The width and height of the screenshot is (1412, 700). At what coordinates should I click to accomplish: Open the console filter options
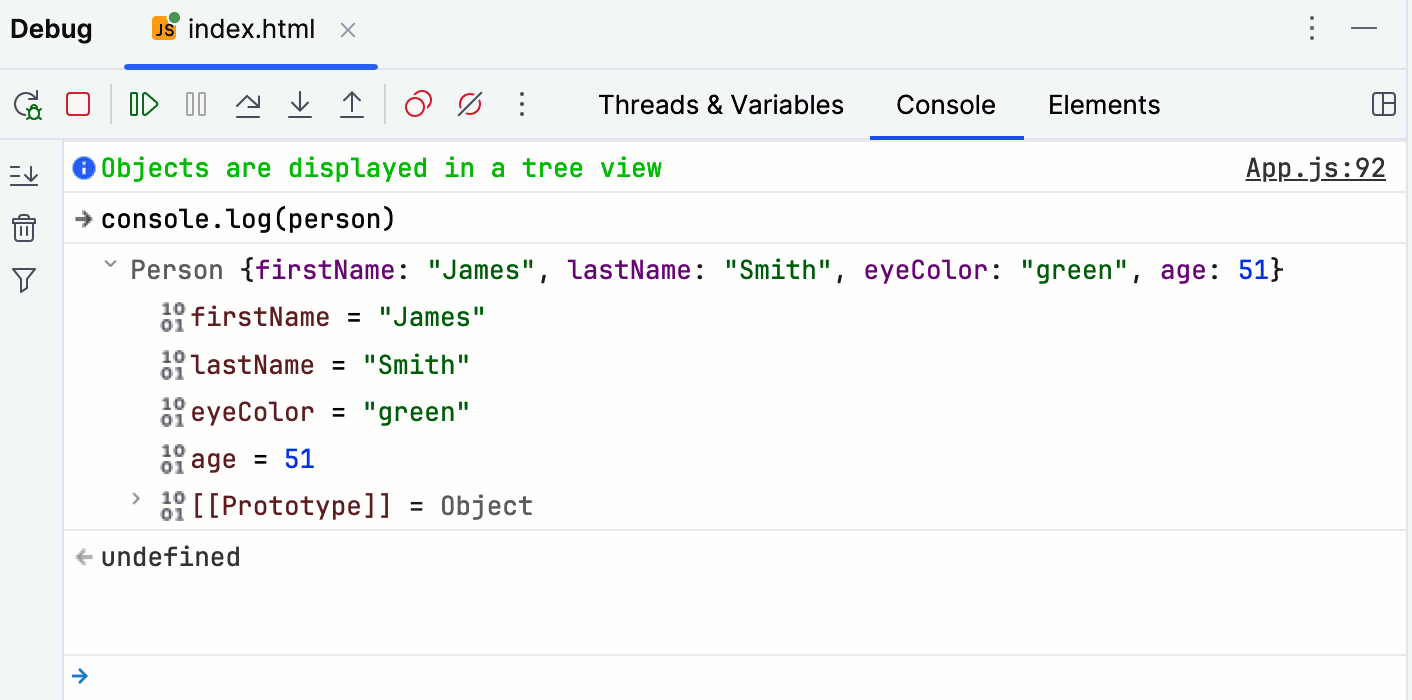click(x=24, y=281)
